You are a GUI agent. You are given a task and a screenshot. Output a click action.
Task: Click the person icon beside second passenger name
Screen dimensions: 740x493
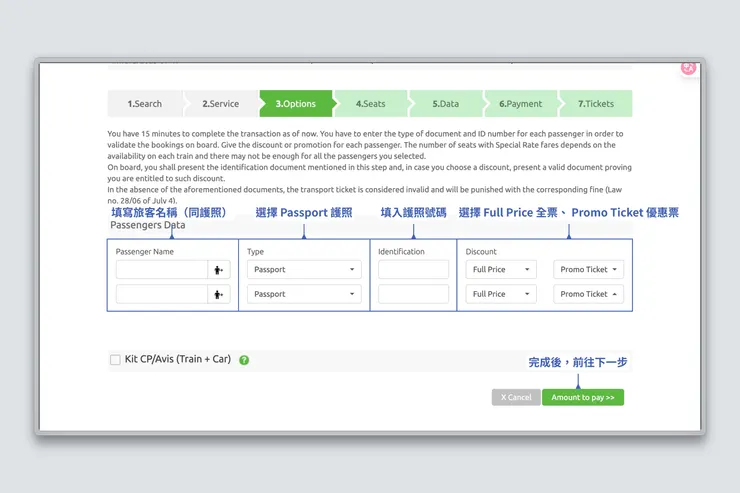(219, 294)
